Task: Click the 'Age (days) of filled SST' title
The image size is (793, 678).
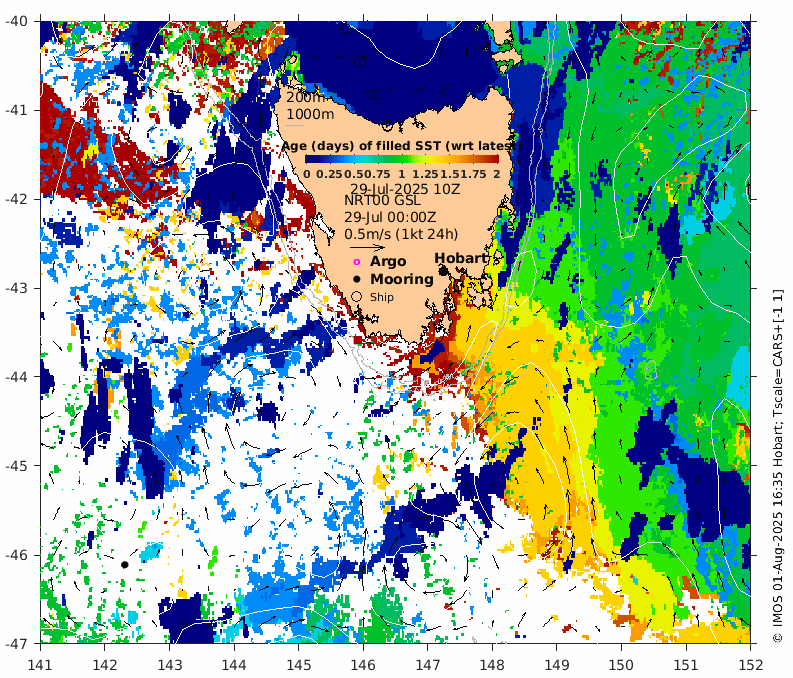Action: pyautogui.click(x=401, y=146)
